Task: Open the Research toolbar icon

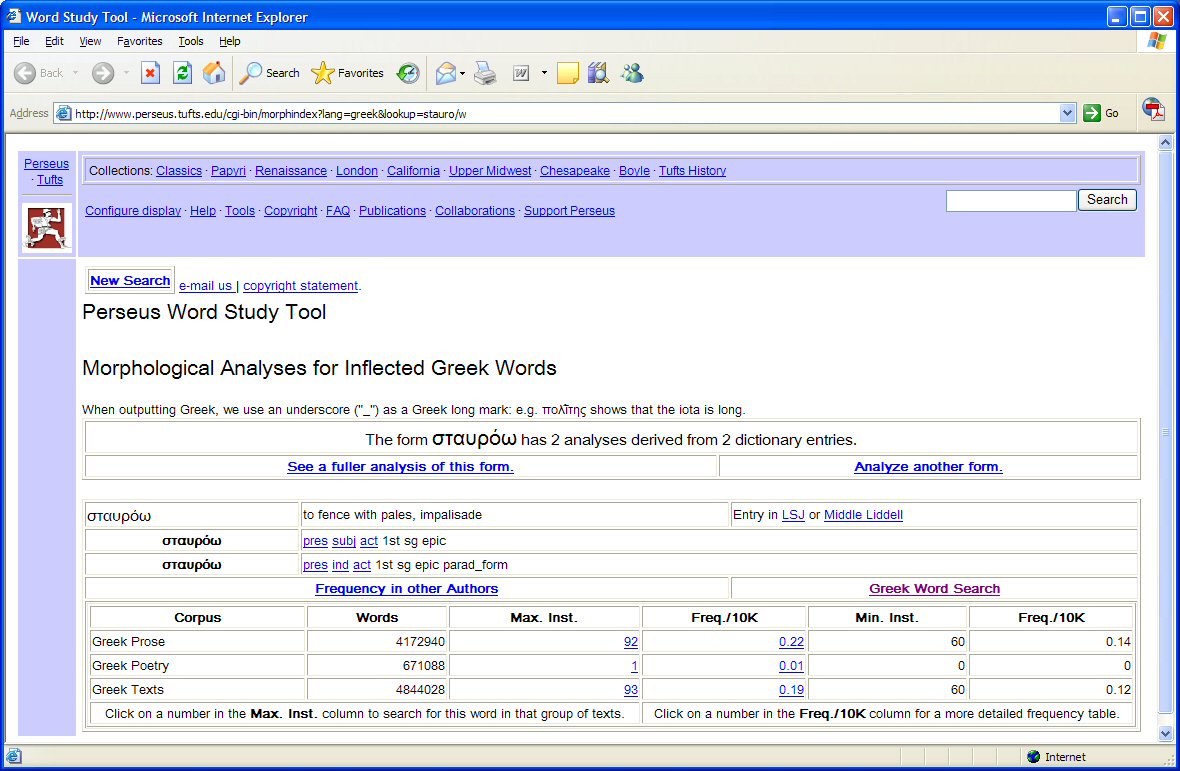Action: point(598,73)
